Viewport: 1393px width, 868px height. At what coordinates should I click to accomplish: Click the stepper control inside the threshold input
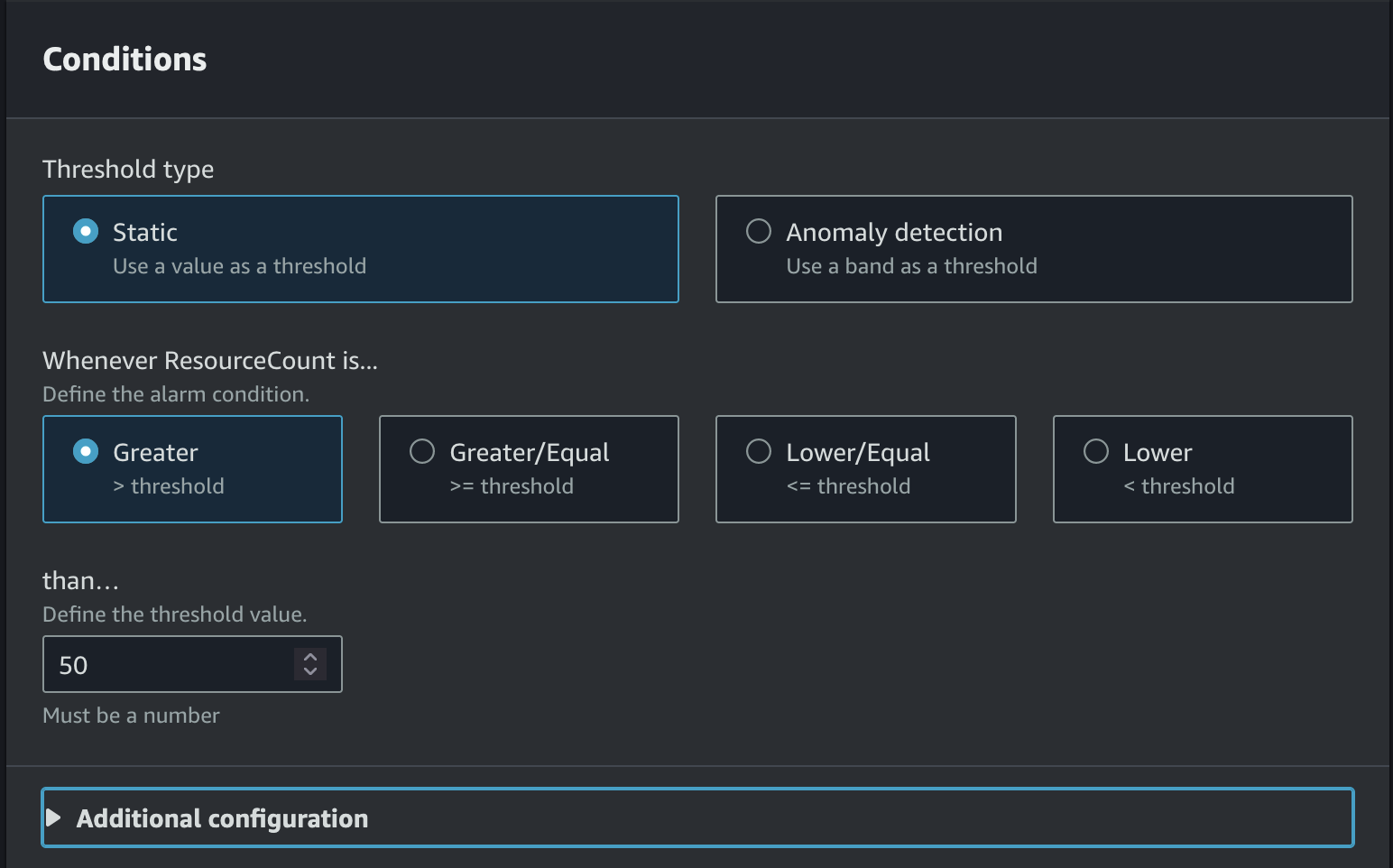coord(309,664)
